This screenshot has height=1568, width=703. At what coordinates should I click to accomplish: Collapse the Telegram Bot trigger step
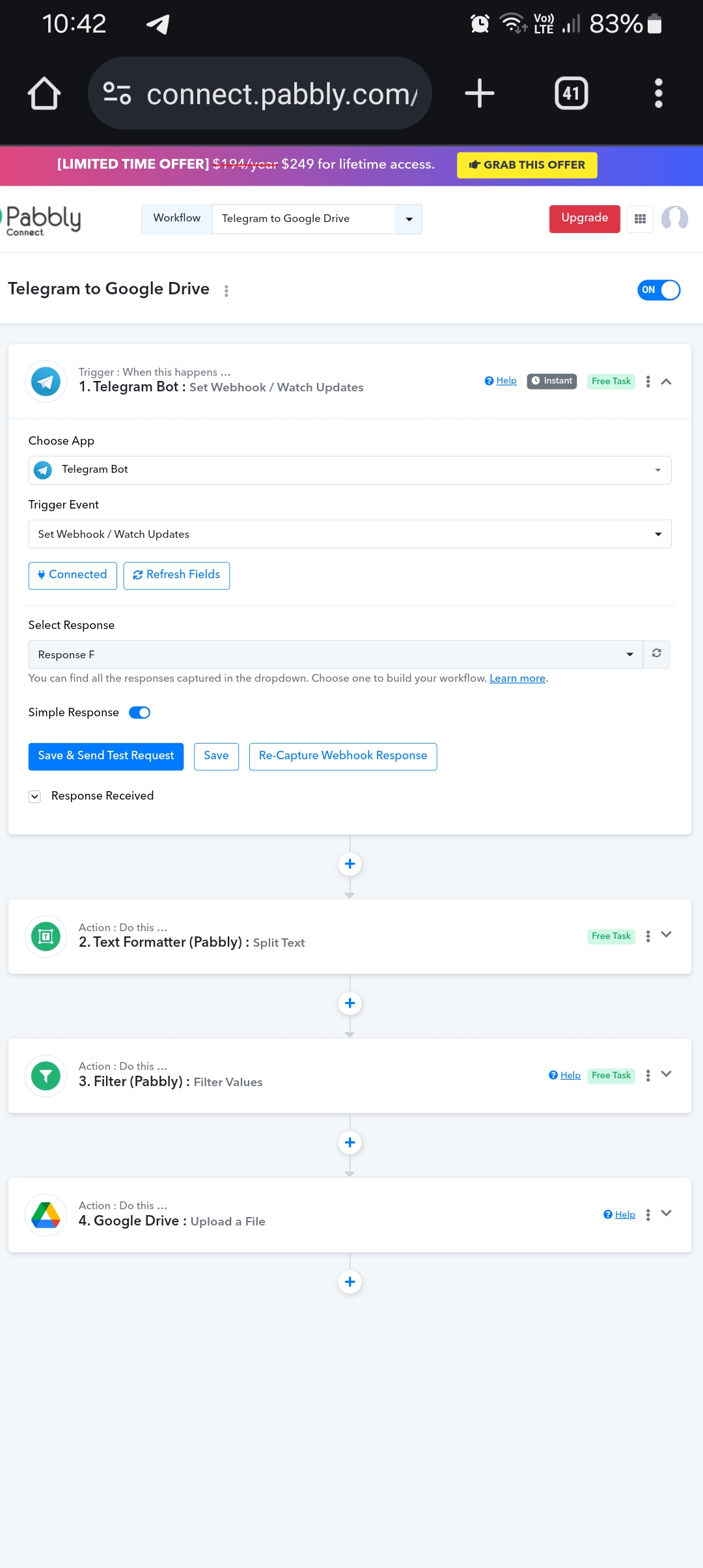667,382
